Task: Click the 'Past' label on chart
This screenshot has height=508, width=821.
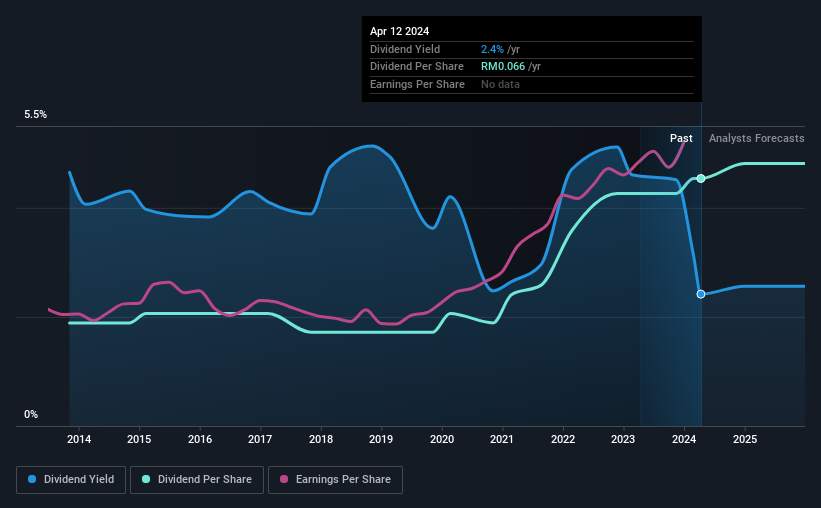Action: tap(681, 138)
